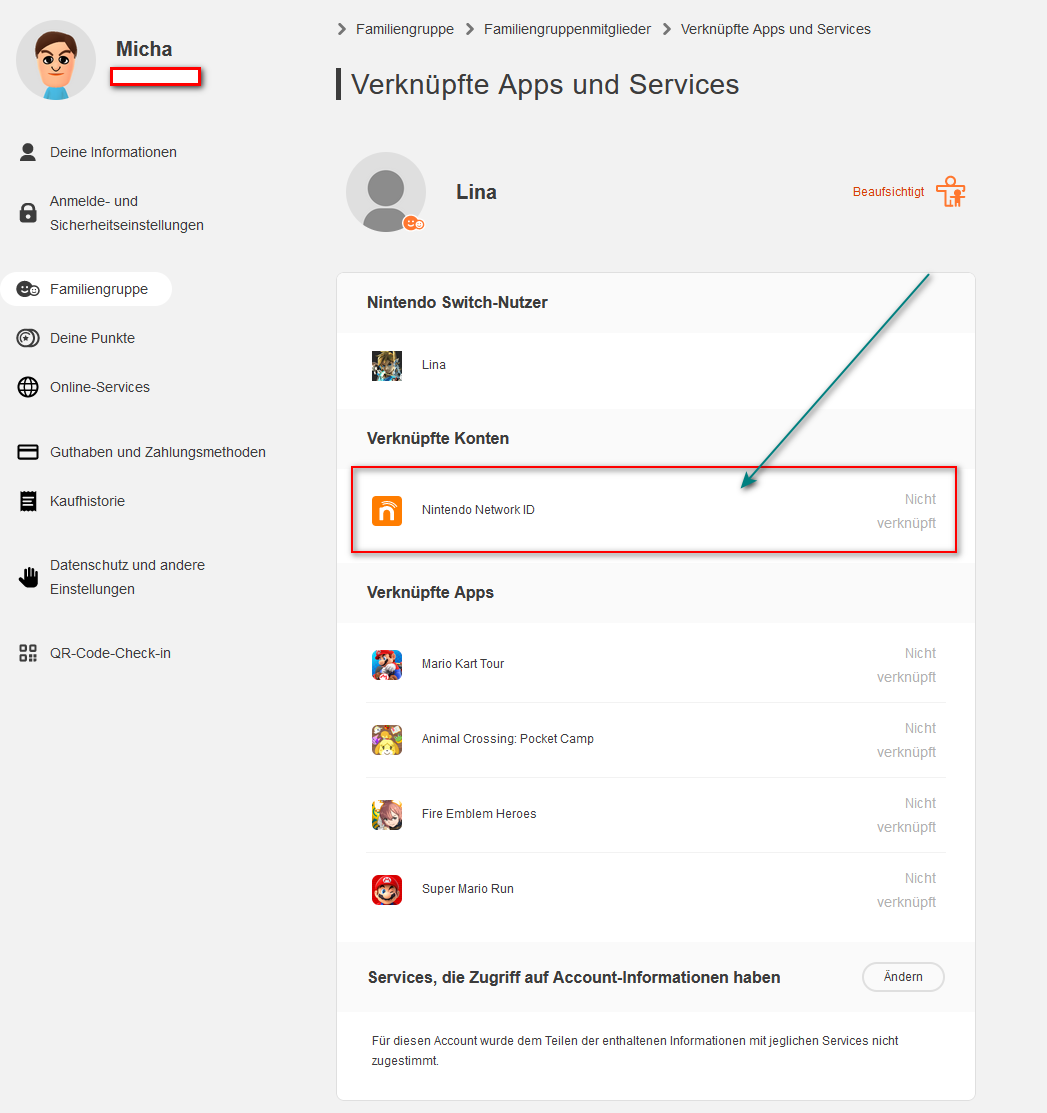
Task: Click chevron before Verknüpfte Apps breadcrumb
Action: point(667,29)
